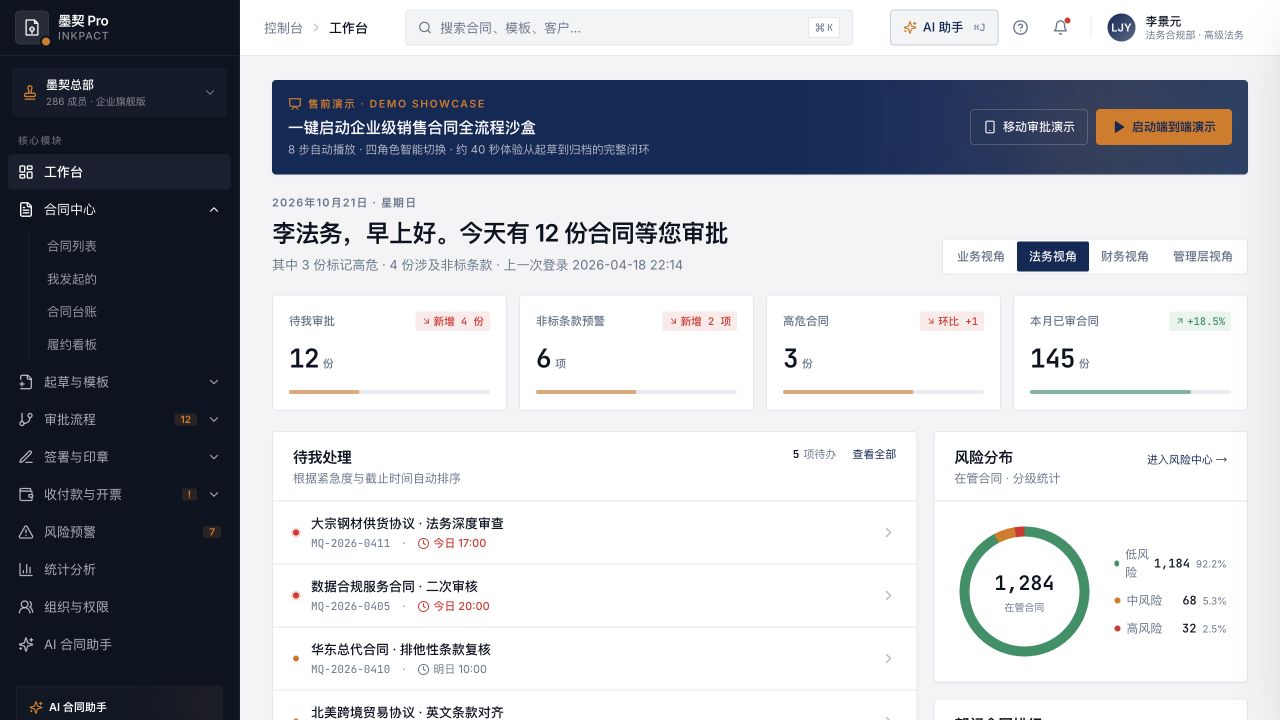The width and height of the screenshot is (1280, 720).
Task: Switch to 业务视角 tab
Action: pos(981,256)
